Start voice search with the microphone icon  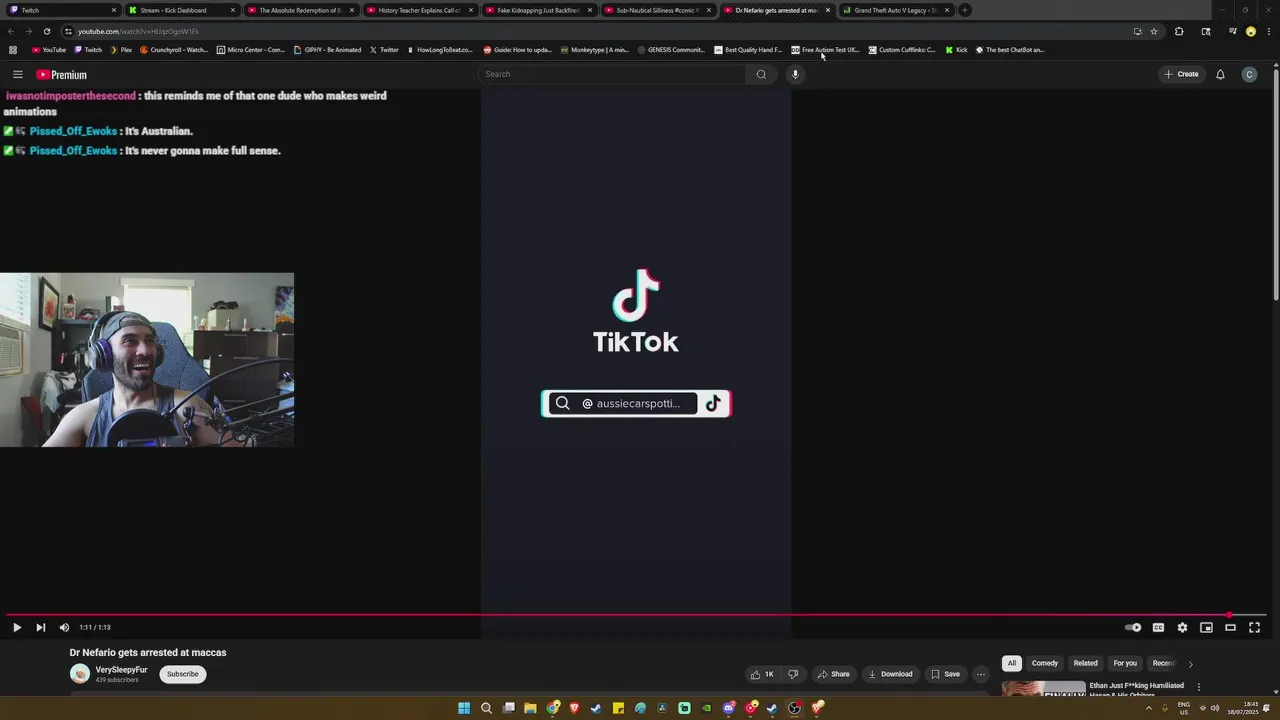coord(796,74)
